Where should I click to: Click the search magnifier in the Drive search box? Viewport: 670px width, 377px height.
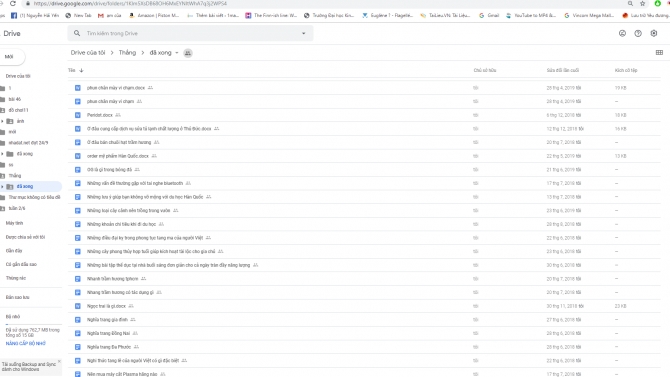pyautogui.click(x=77, y=33)
